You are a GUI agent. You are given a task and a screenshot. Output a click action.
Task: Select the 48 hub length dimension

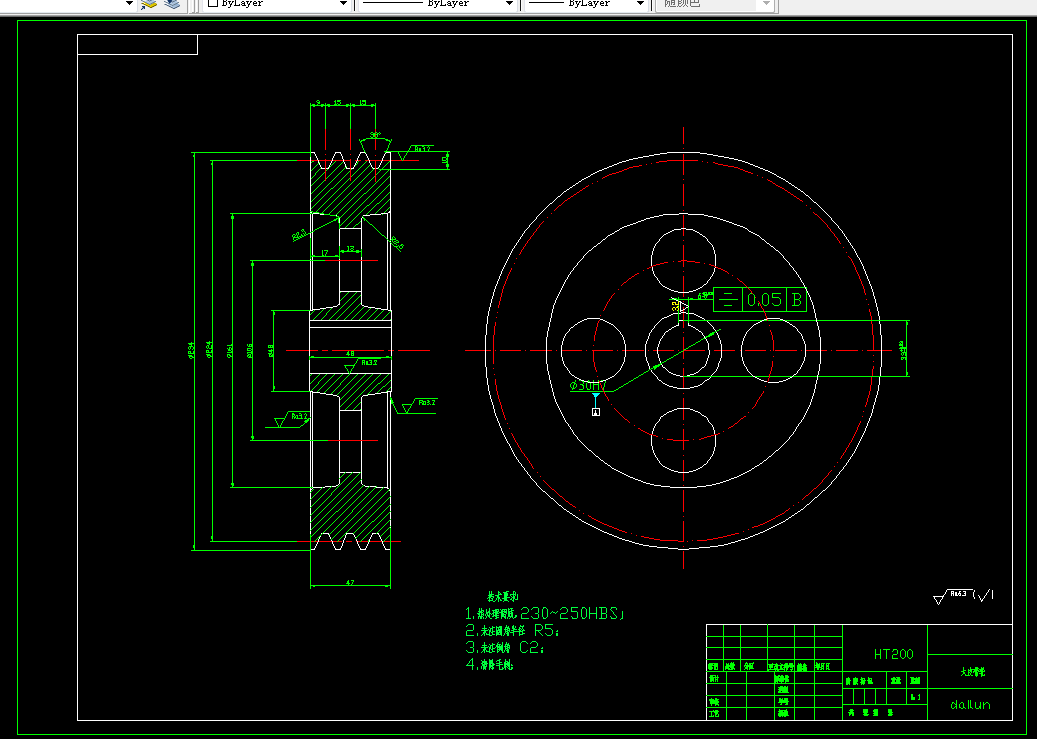[351, 354]
